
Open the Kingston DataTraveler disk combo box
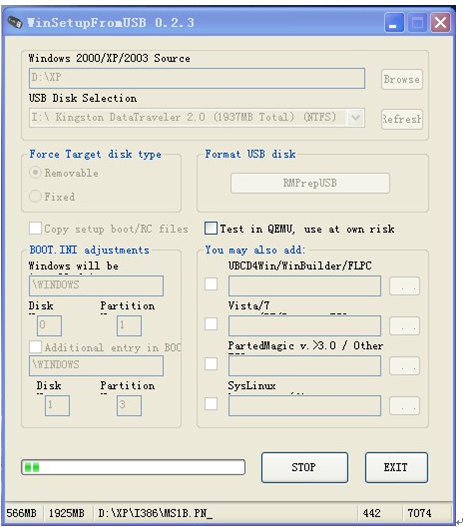tap(197, 118)
